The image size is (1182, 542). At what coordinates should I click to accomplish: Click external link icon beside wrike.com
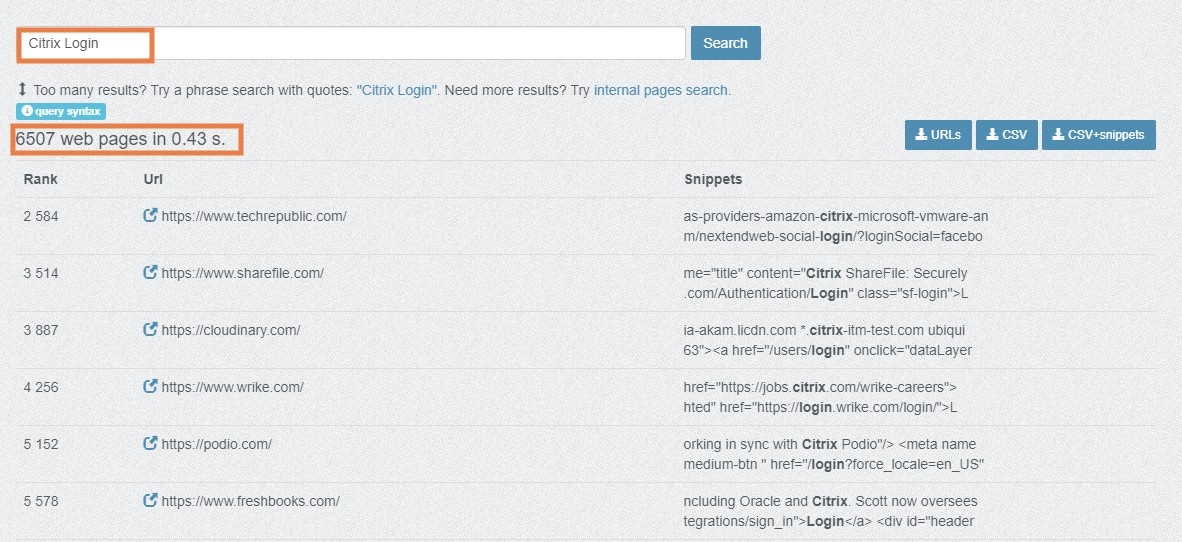(151, 387)
